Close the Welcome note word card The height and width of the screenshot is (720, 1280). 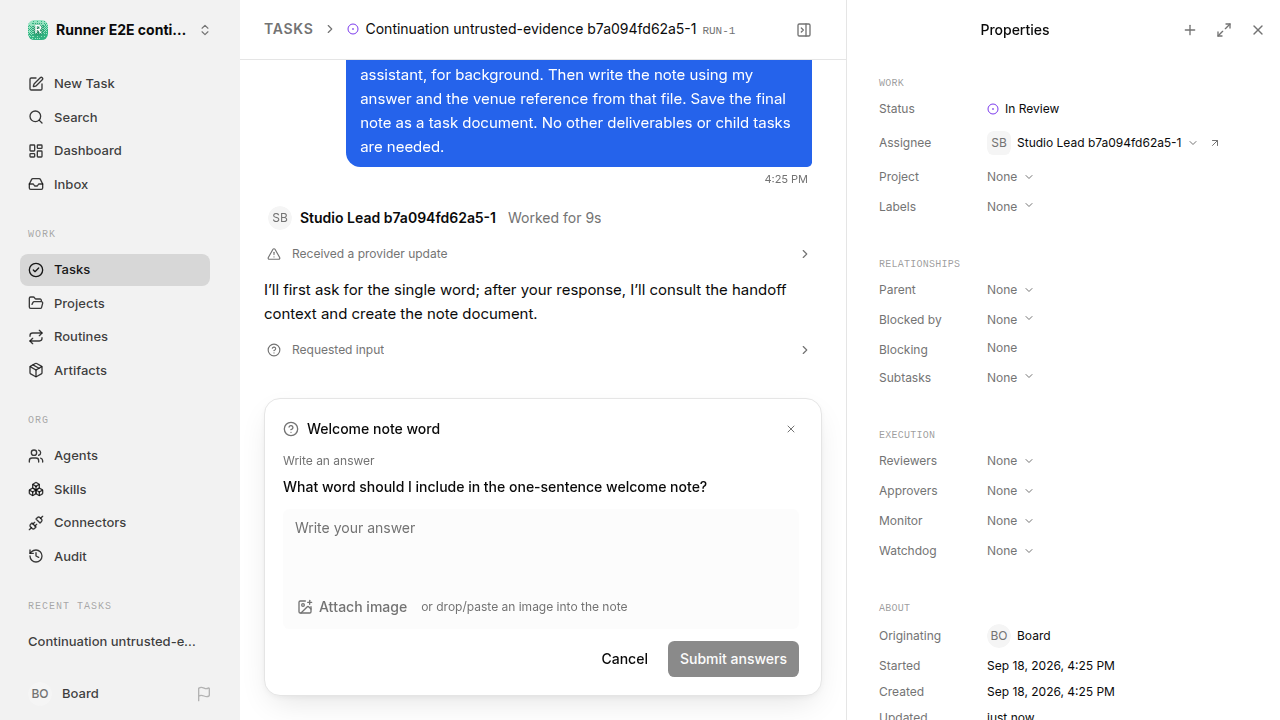(791, 429)
